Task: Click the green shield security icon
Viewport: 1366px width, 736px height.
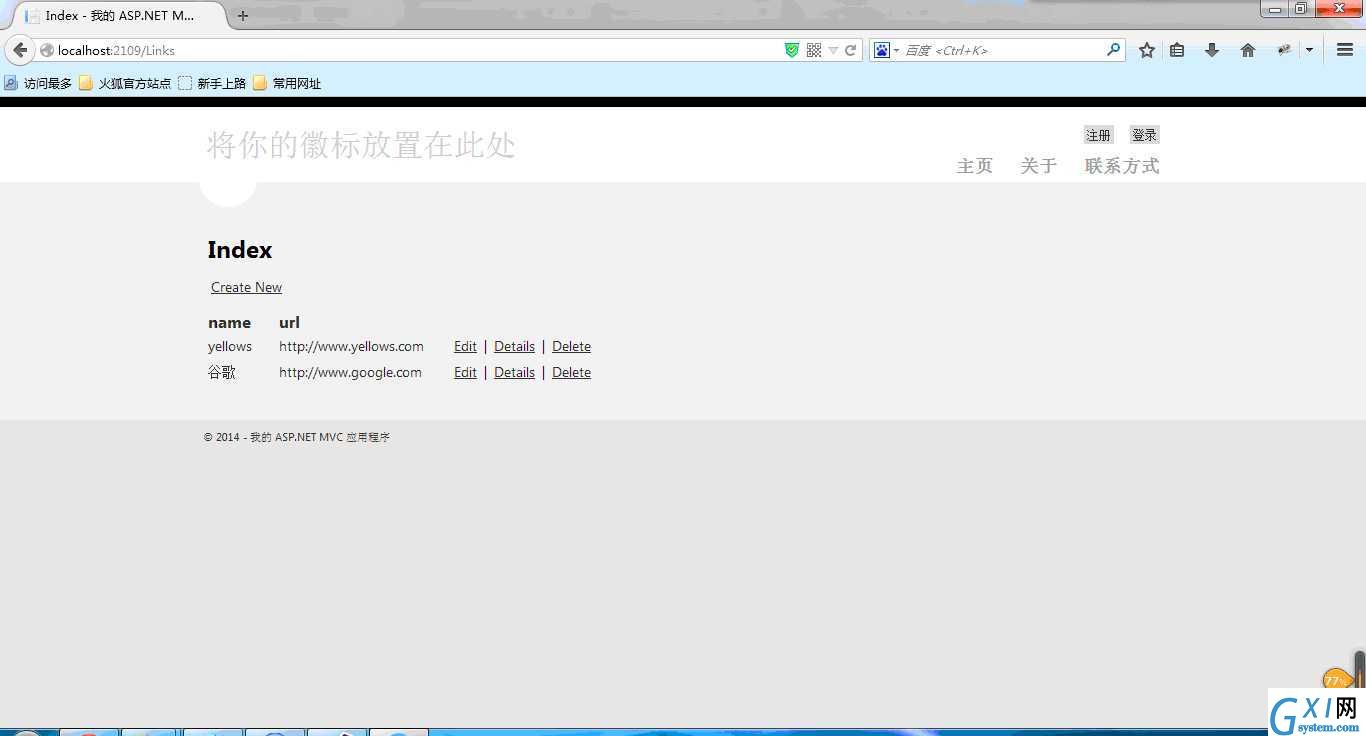Action: click(792, 50)
